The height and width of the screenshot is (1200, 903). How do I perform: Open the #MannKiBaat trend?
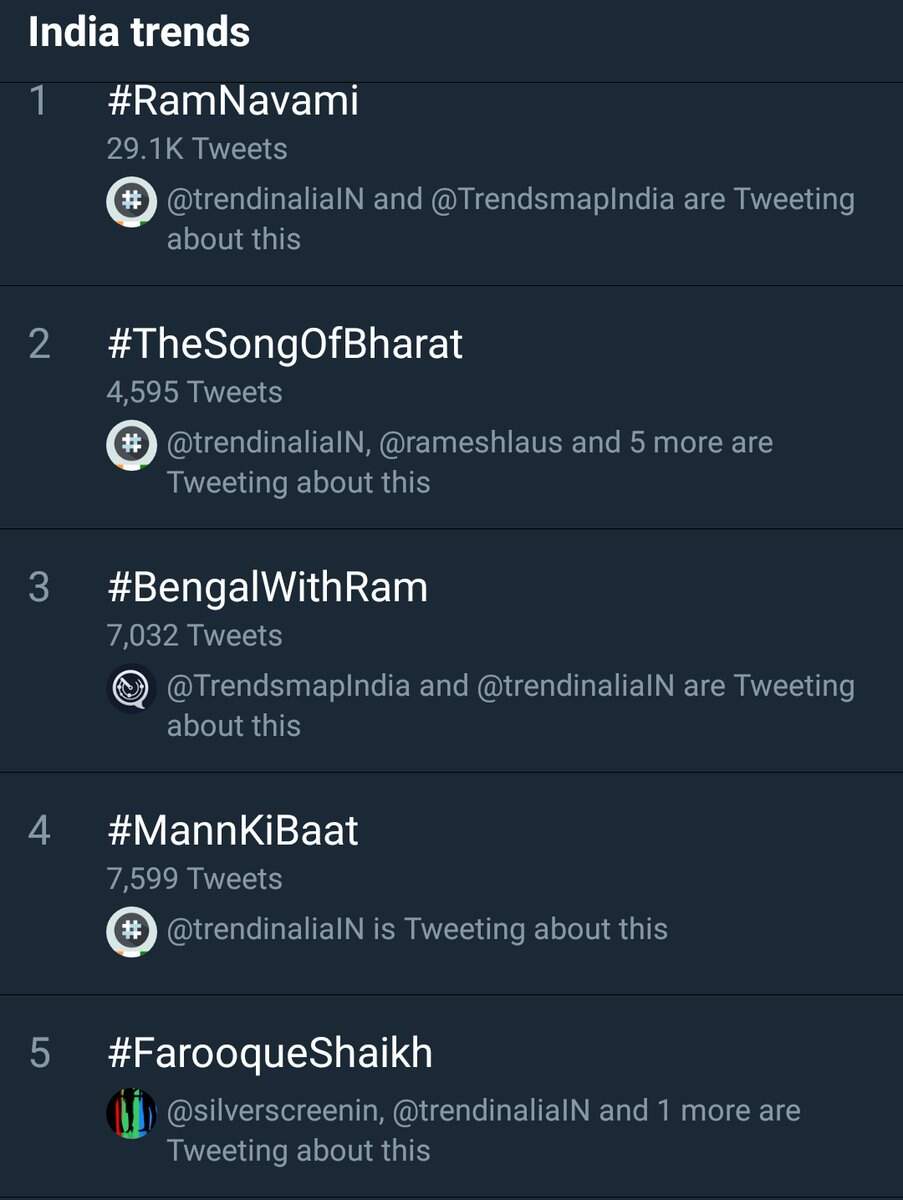click(x=232, y=831)
